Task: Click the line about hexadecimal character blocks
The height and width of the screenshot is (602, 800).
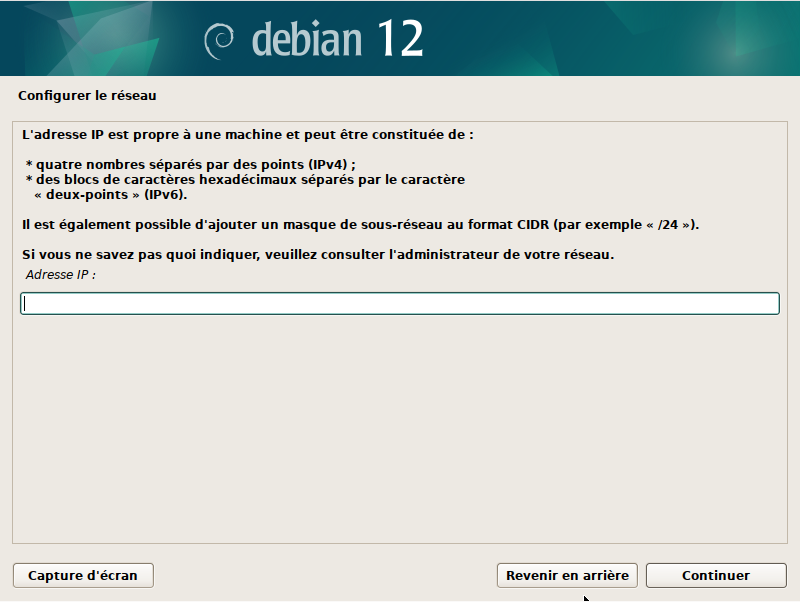Action: pos(245,180)
